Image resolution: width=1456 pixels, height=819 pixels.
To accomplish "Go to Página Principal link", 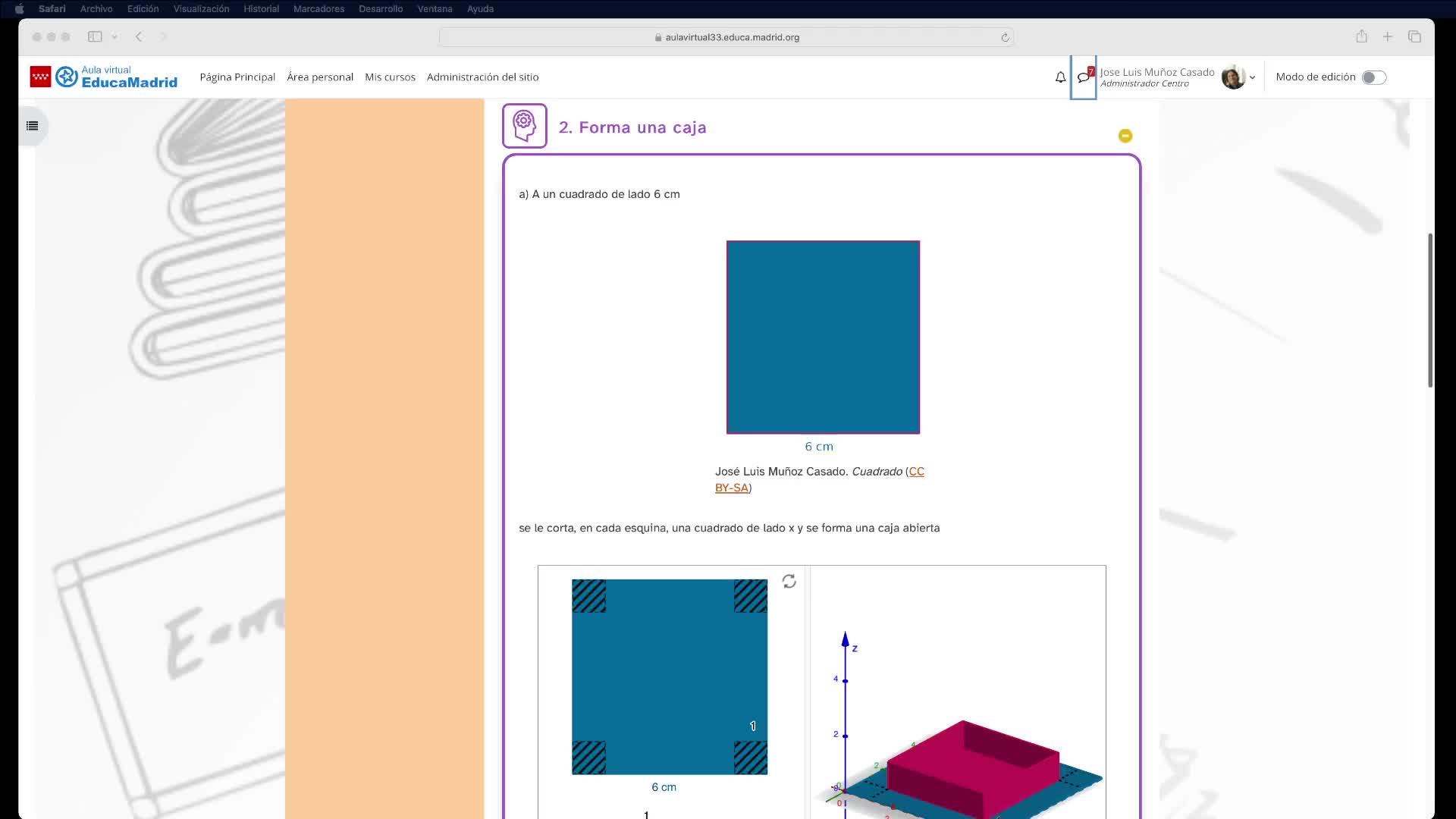I will [237, 77].
